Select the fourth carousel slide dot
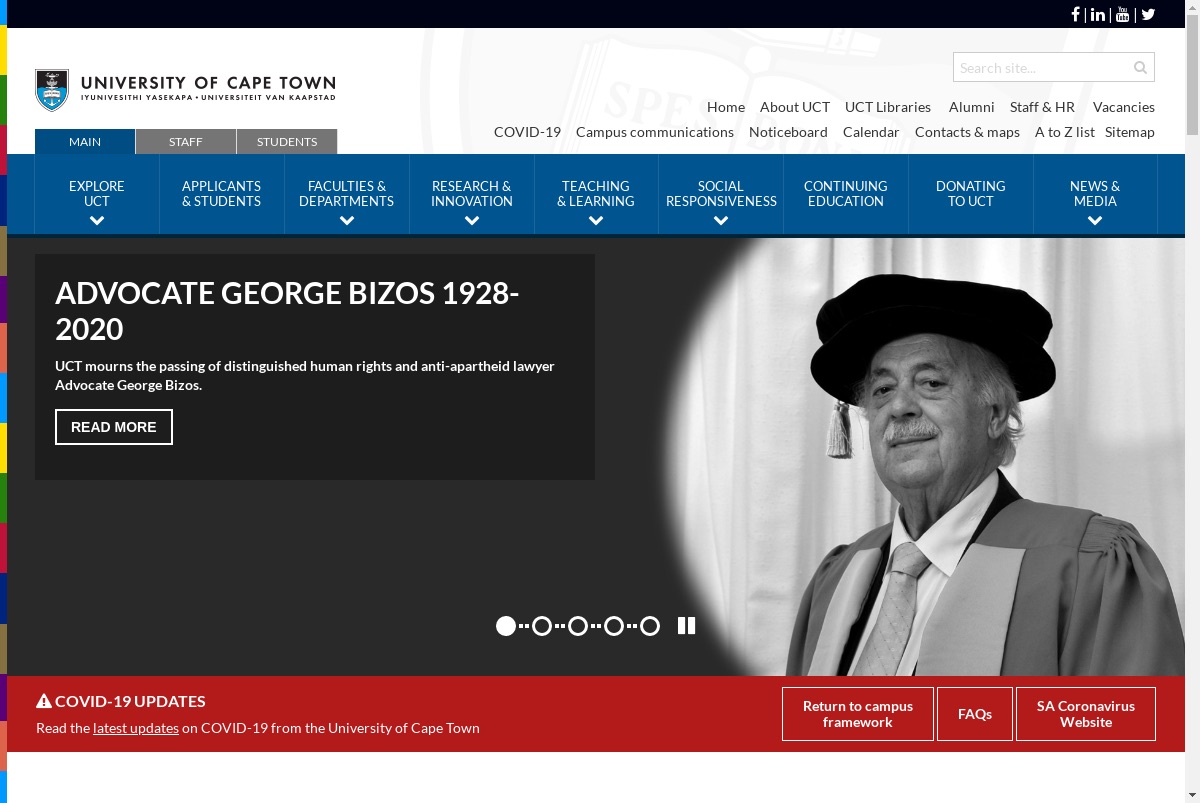The image size is (1200, 803). pyautogui.click(x=614, y=626)
